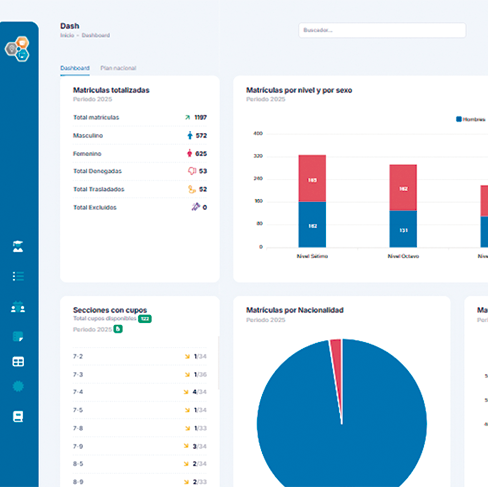Click the Matrículas por Nacionalidad heading

[295, 310]
